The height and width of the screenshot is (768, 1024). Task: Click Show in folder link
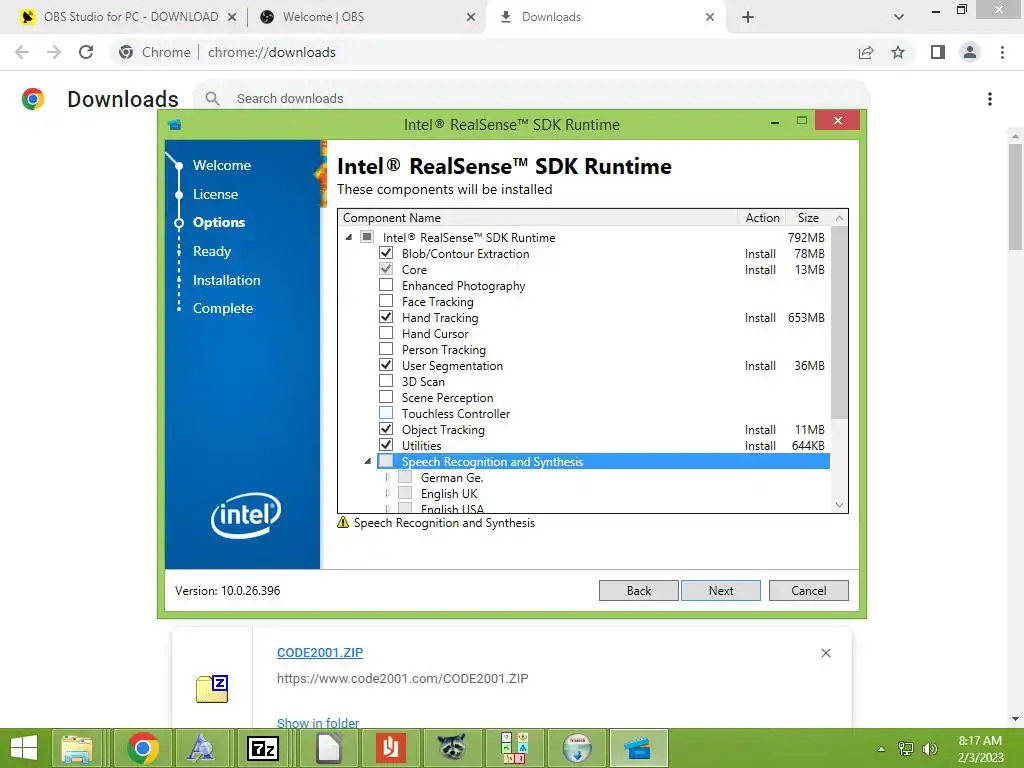pos(318,723)
